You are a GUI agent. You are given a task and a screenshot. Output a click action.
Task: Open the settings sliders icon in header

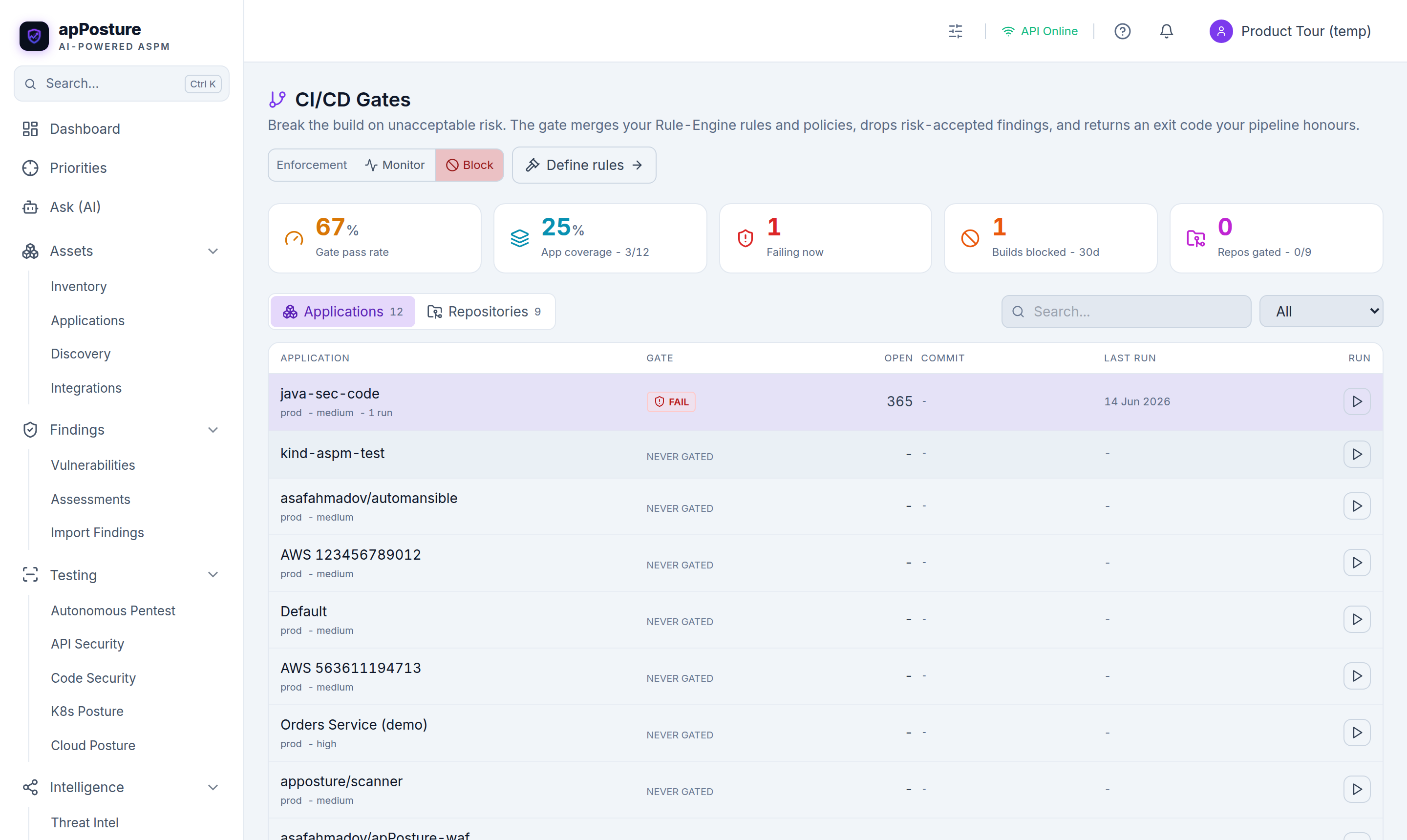tap(955, 31)
